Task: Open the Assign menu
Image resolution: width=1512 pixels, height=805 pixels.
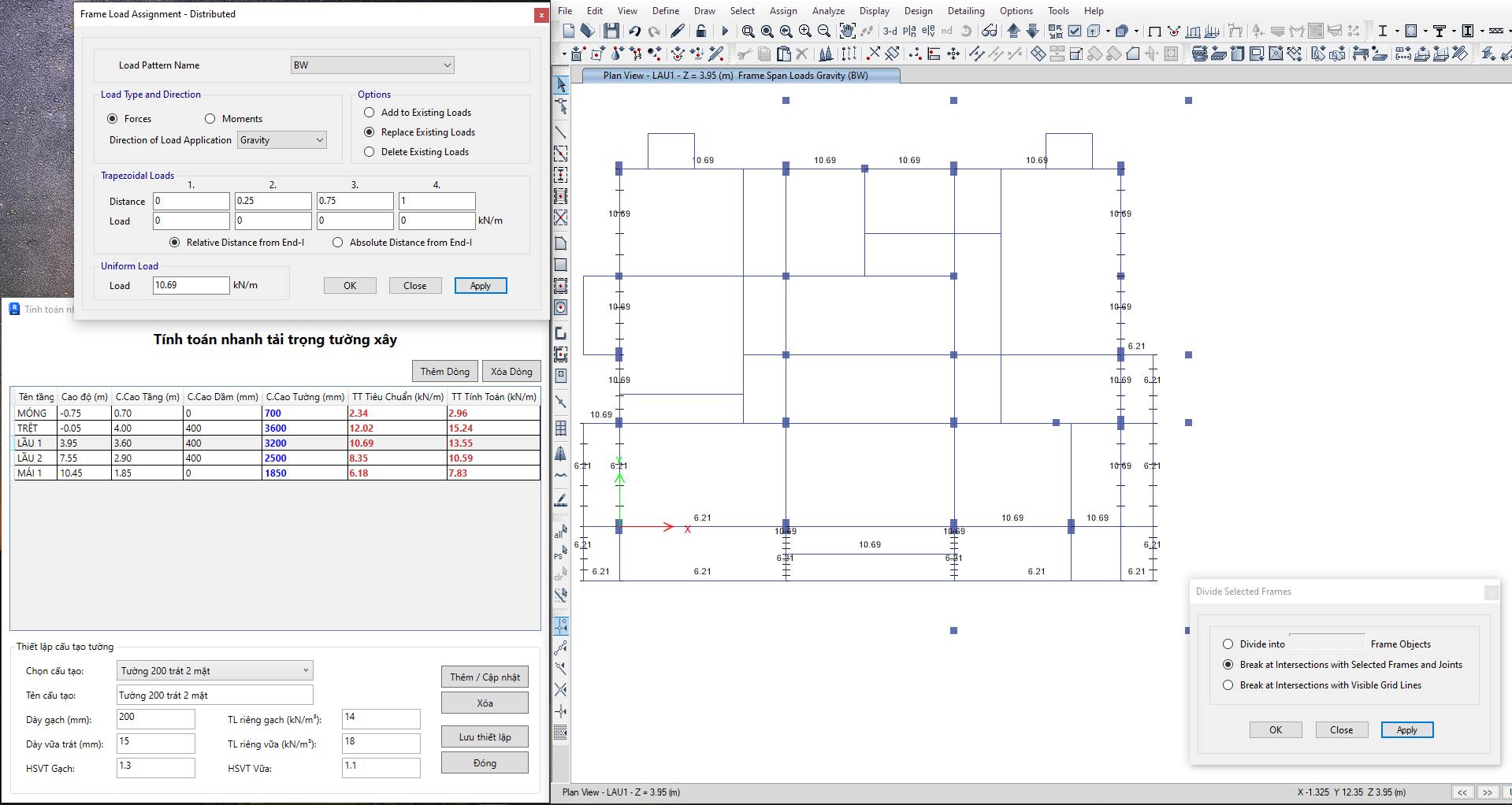Action: coord(783,11)
